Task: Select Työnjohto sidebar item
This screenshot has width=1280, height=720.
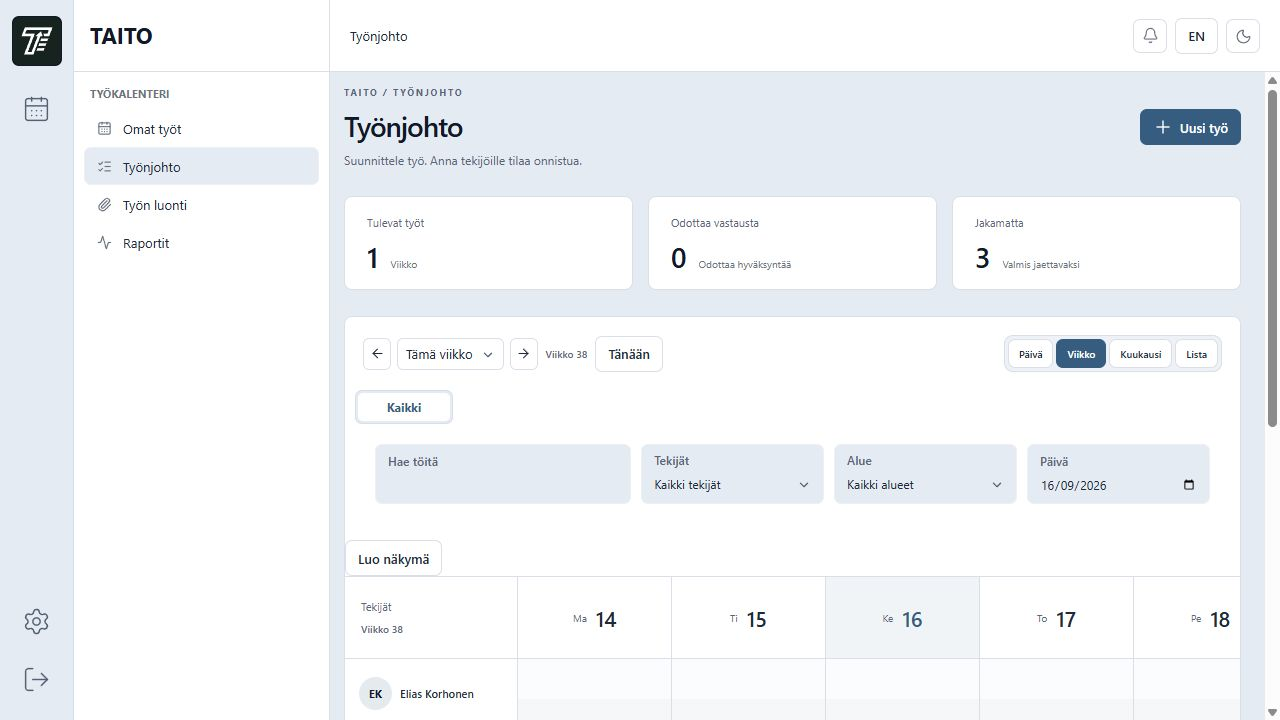Action: coord(201,167)
